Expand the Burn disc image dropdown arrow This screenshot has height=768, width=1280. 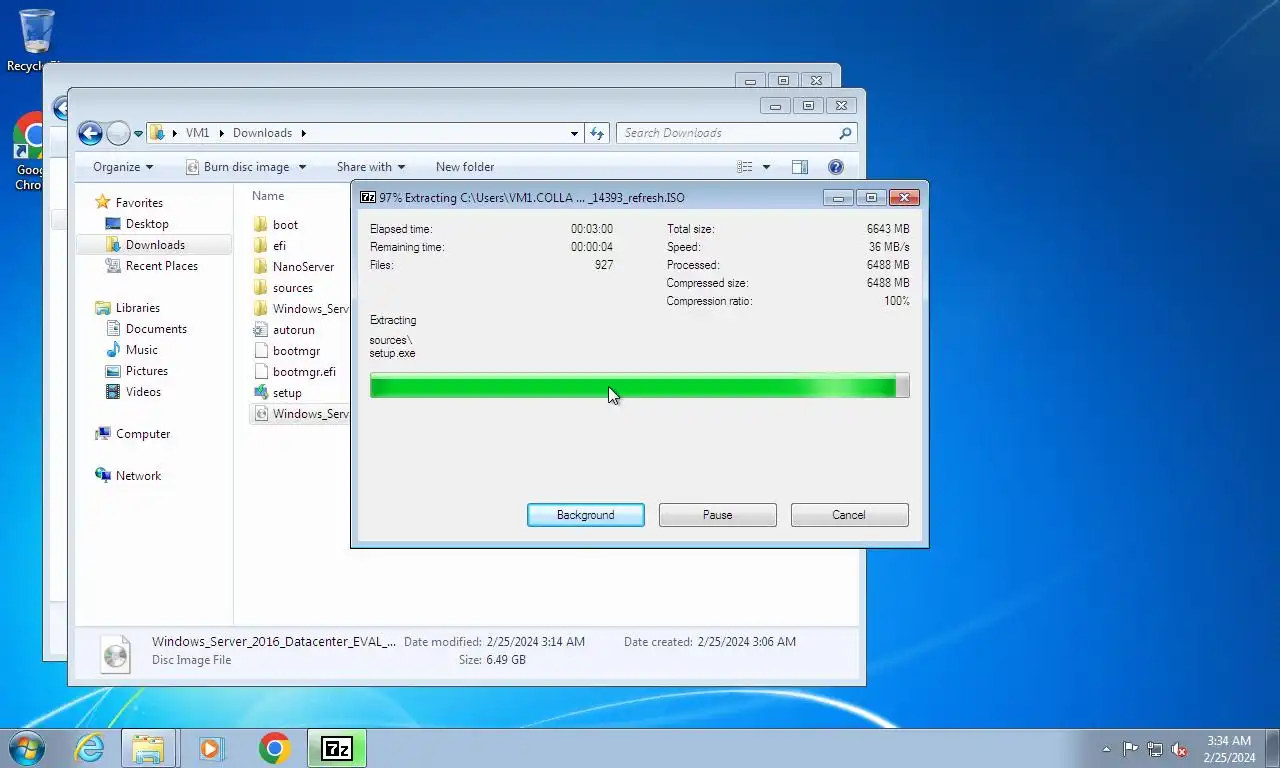click(302, 167)
